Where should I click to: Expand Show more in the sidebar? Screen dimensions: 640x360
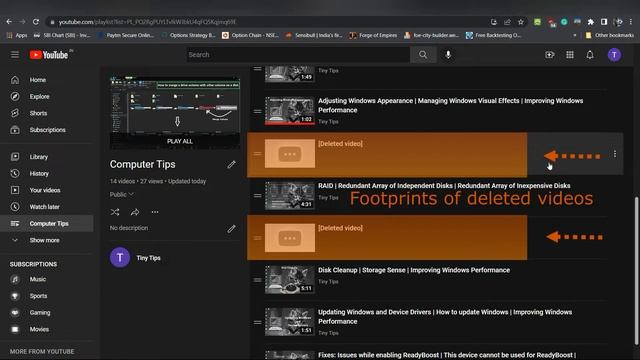47,240
